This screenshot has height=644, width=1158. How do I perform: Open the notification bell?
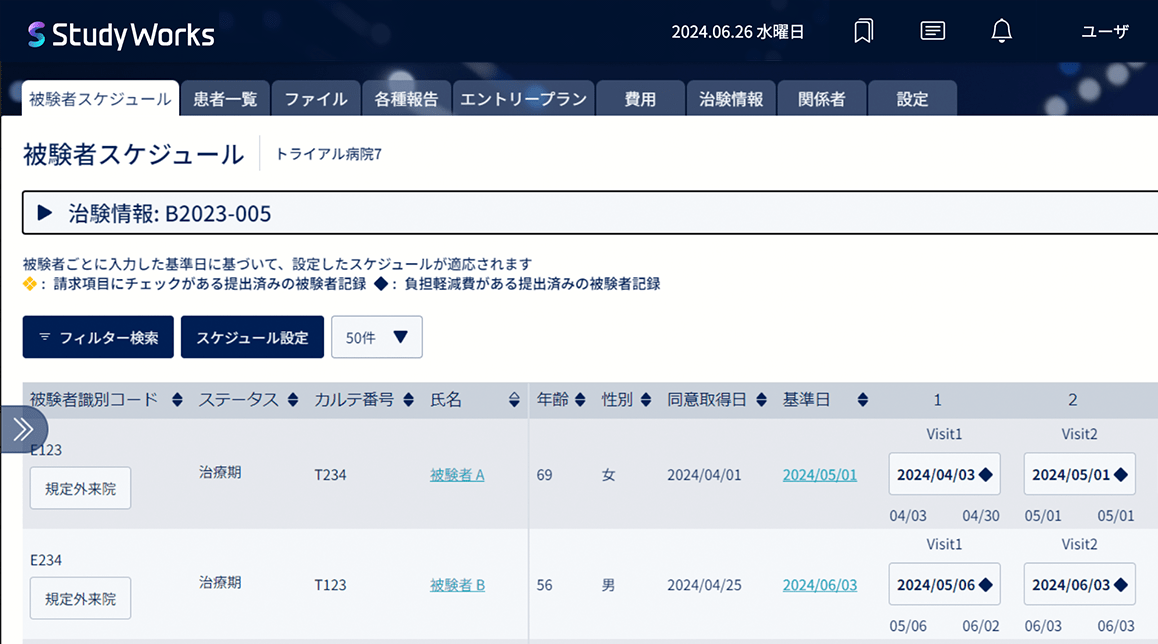1001,31
